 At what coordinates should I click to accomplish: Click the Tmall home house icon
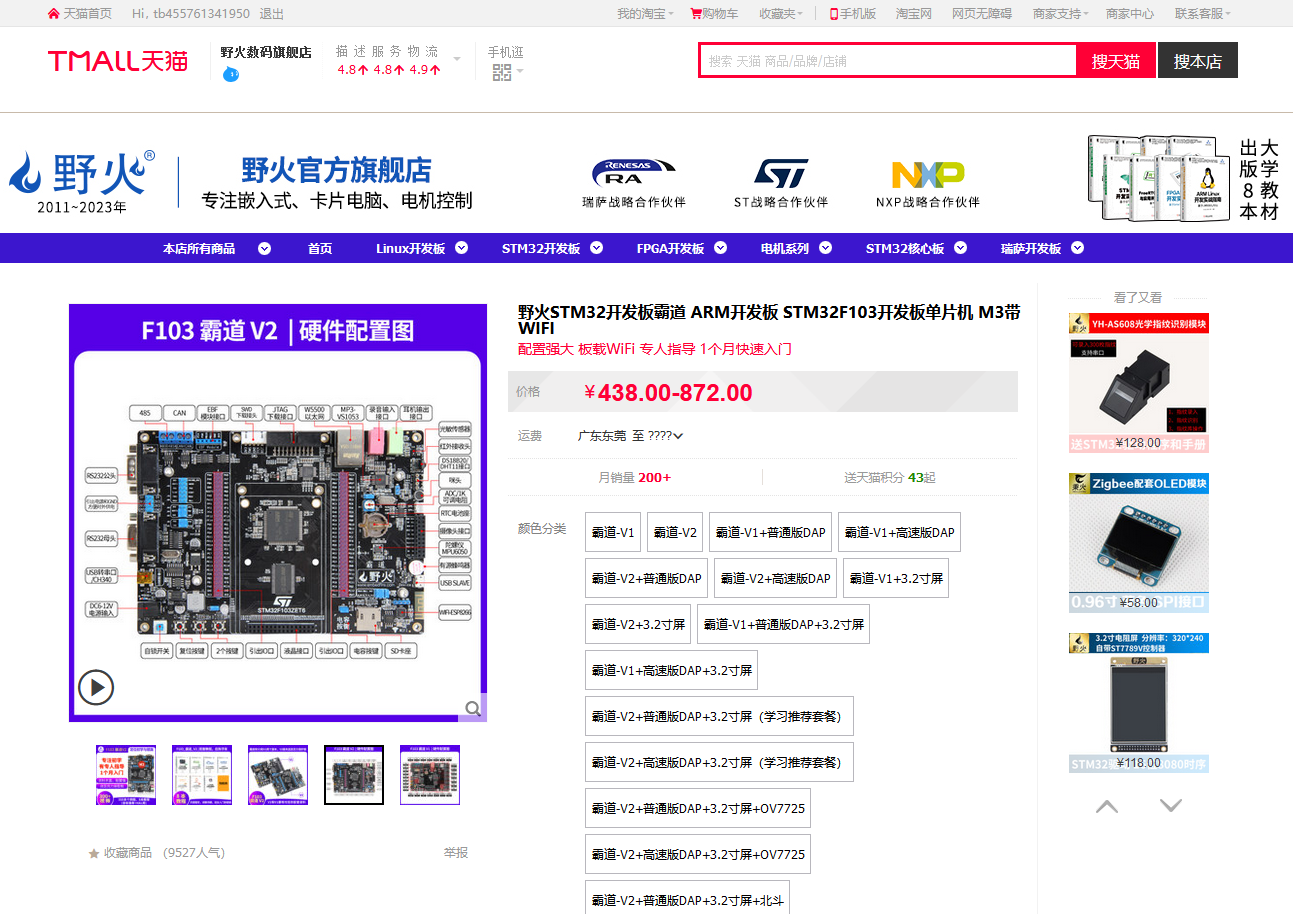pyautogui.click(x=53, y=13)
